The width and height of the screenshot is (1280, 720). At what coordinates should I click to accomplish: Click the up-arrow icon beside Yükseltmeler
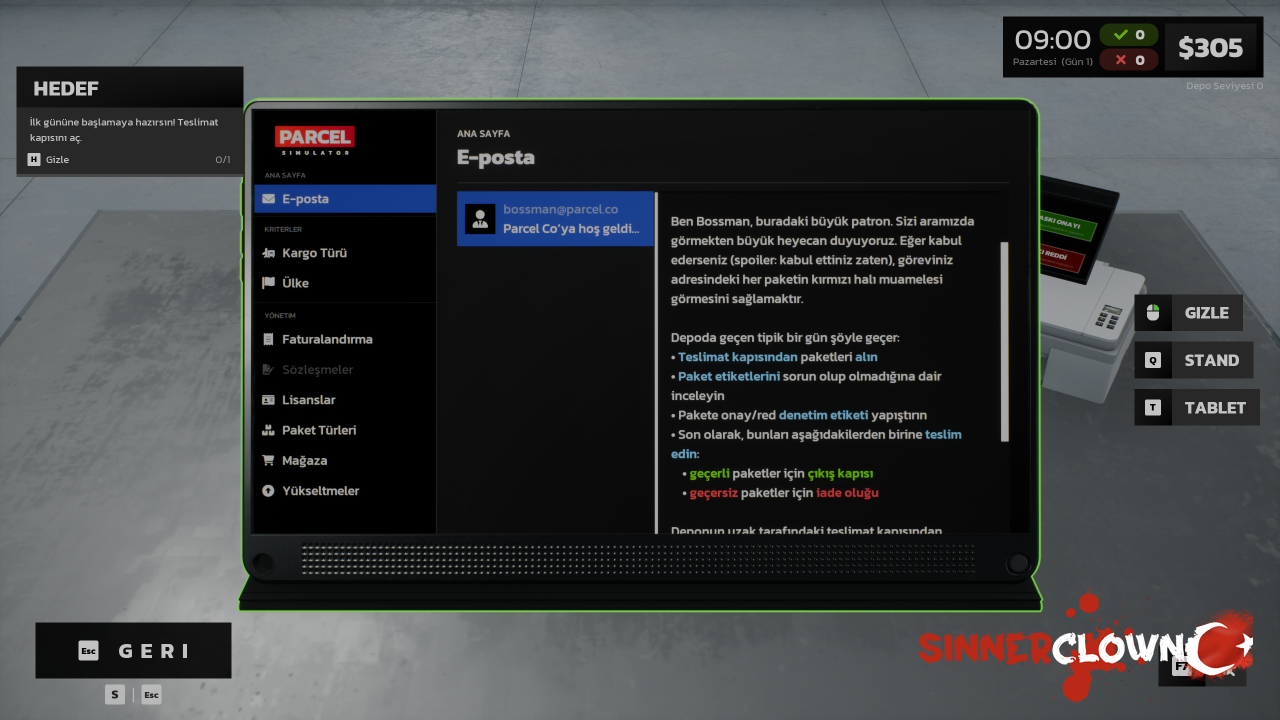(268, 491)
